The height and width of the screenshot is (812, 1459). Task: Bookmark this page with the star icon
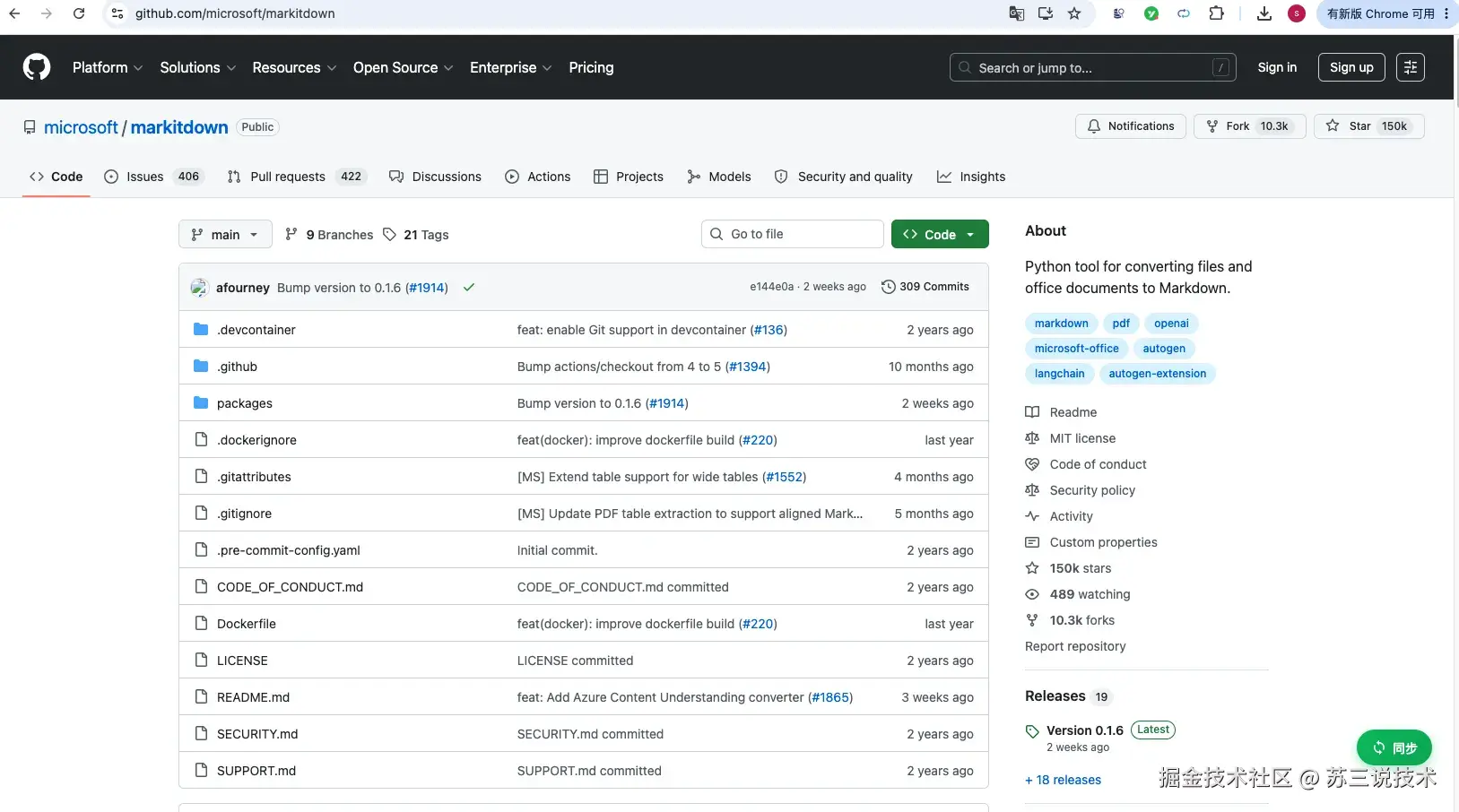pyautogui.click(x=1074, y=13)
